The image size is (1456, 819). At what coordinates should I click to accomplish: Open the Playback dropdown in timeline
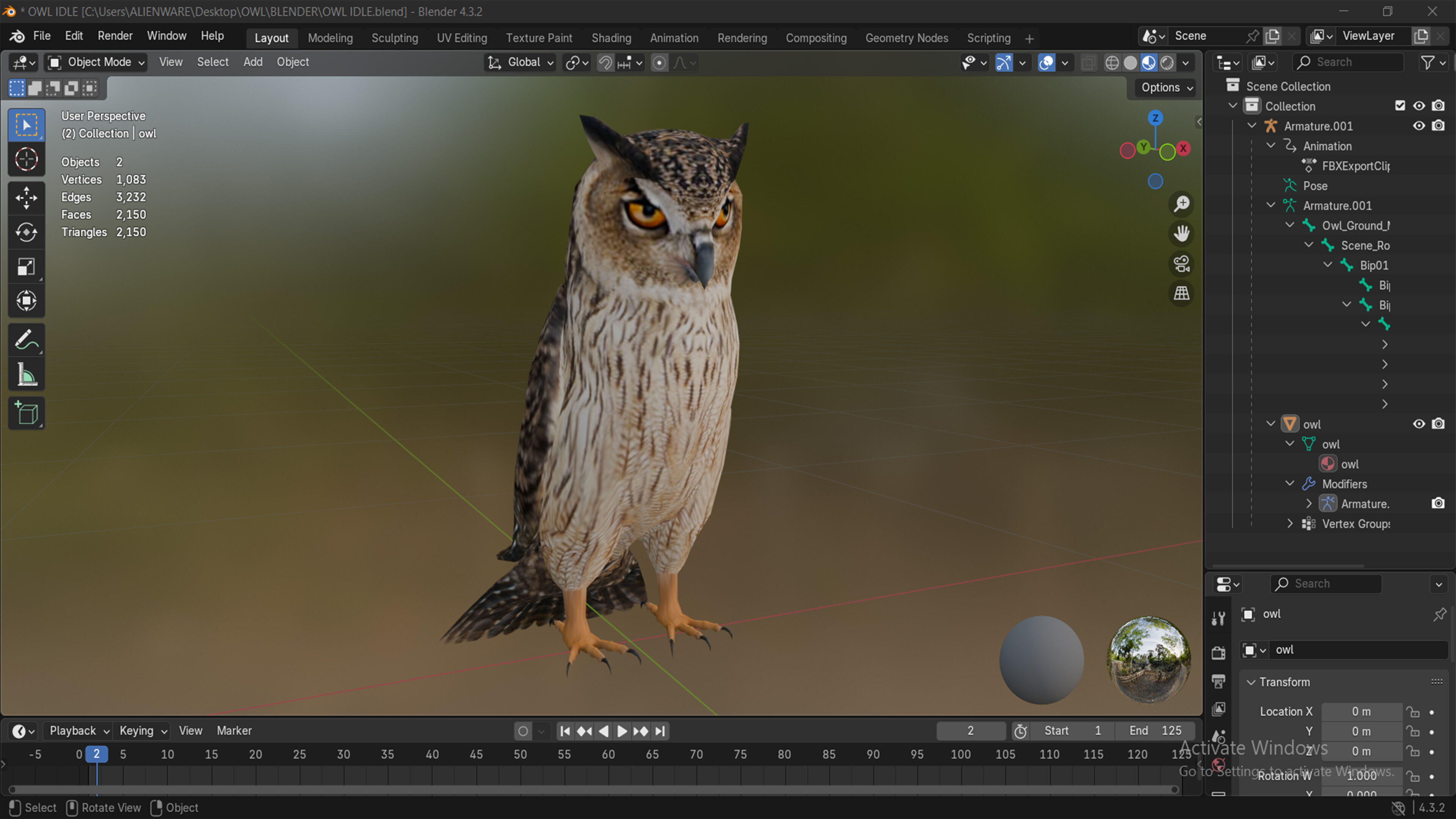[78, 731]
